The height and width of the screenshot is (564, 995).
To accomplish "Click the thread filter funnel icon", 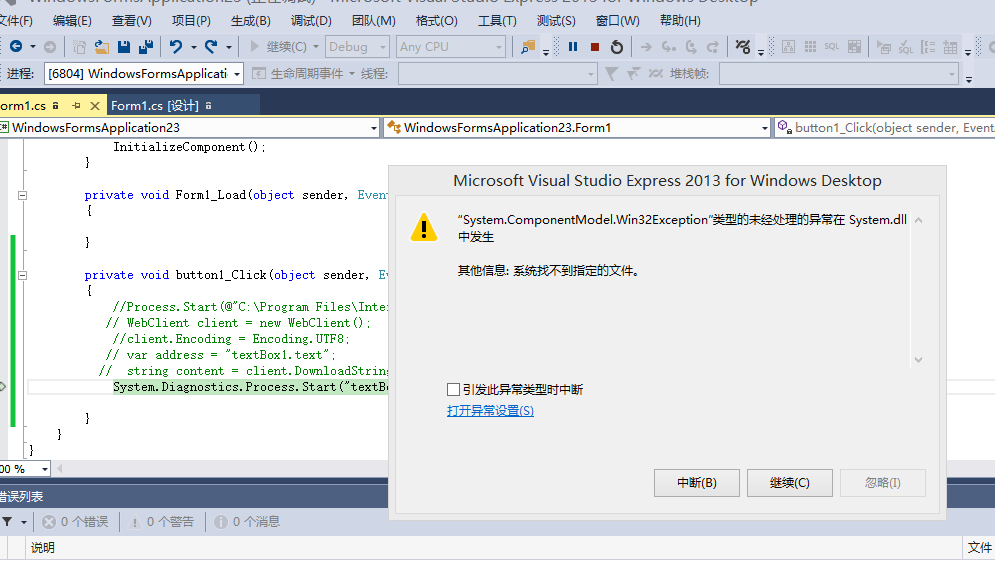I will 611,74.
